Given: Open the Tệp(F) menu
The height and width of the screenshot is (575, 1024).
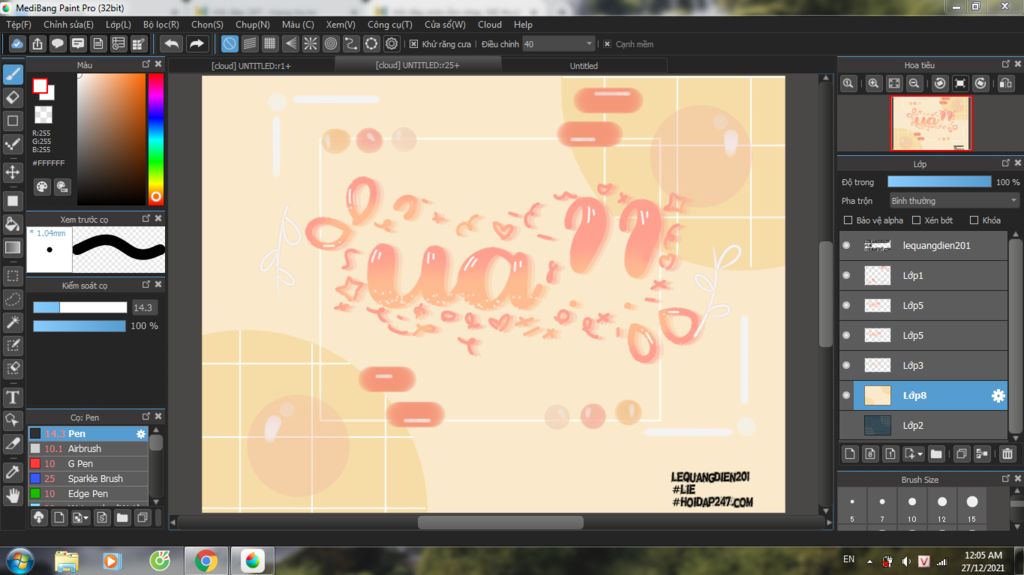Looking at the screenshot, I should click(19, 24).
